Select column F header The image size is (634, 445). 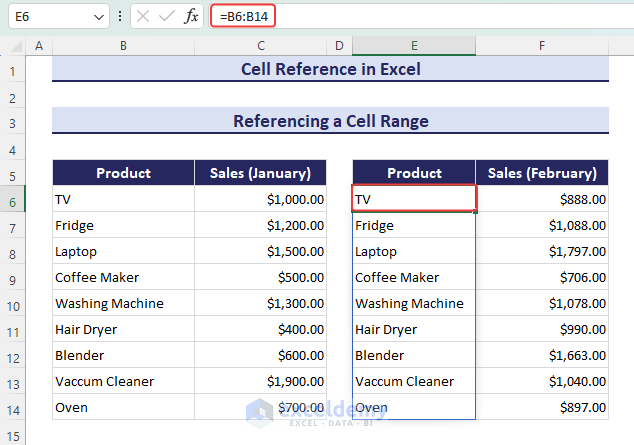coord(541,46)
